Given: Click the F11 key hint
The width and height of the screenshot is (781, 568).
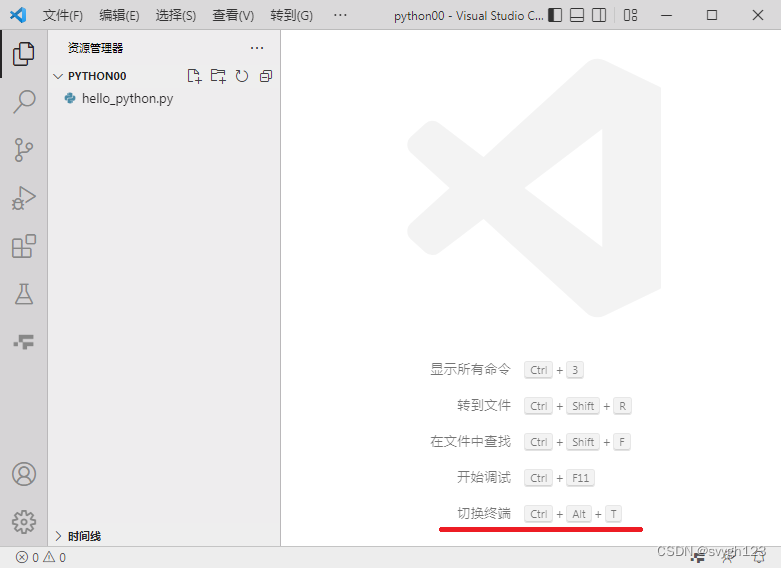Looking at the screenshot, I should tap(580, 478).
